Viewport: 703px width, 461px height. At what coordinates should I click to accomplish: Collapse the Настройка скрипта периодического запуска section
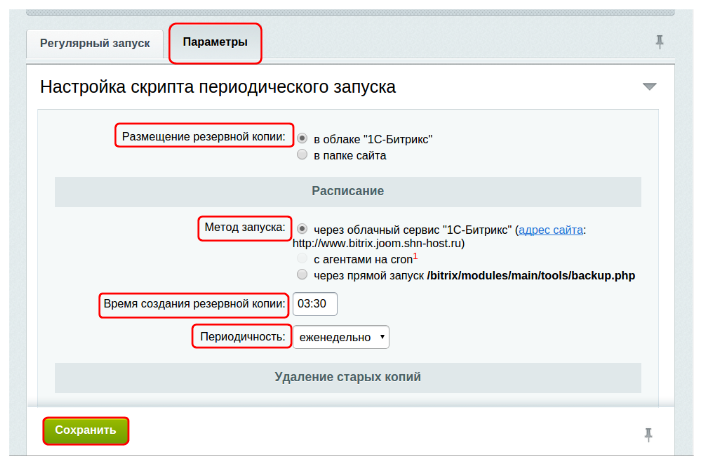click(x=649, y=87)
